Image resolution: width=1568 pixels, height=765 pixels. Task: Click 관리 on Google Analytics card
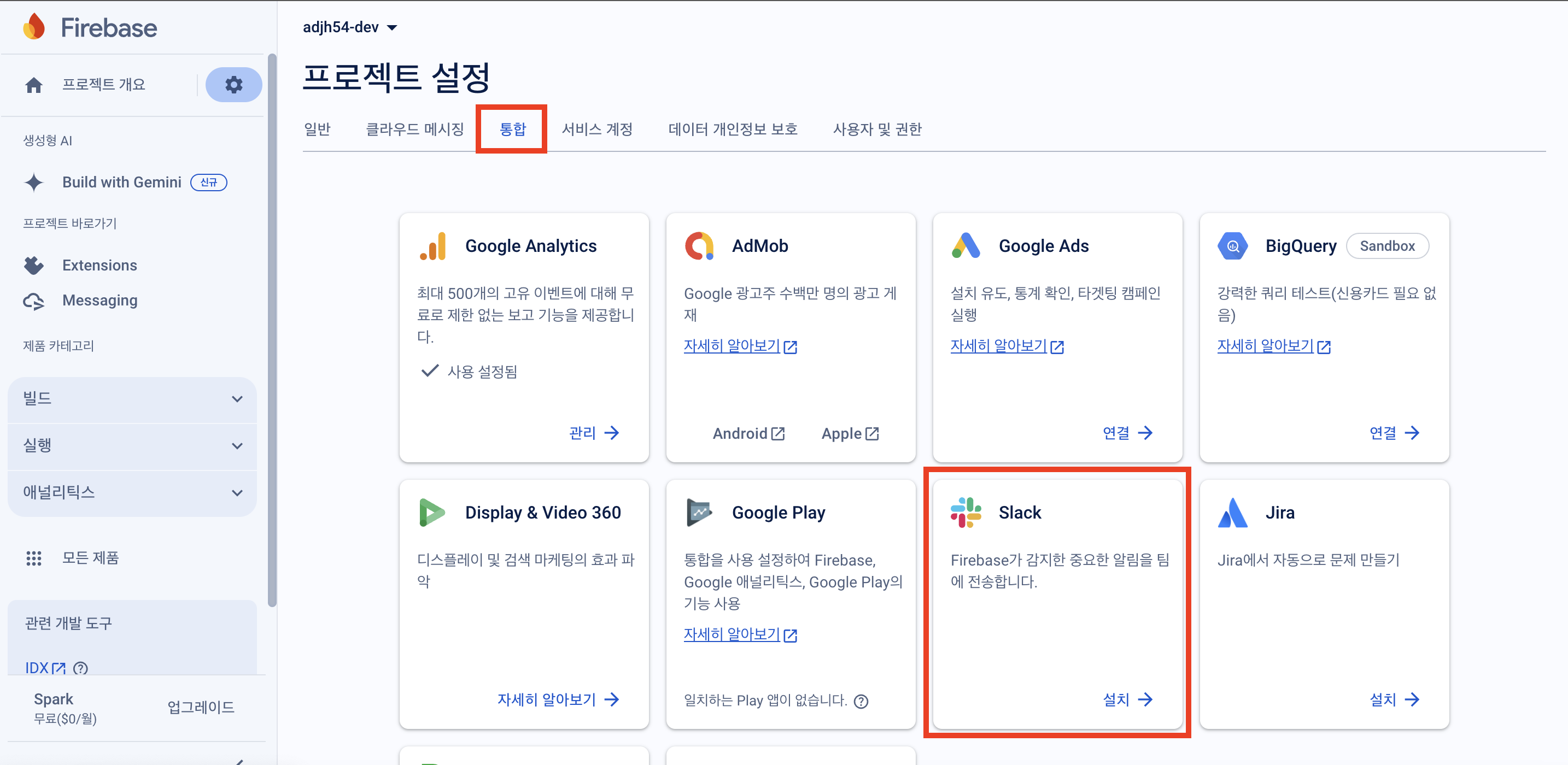[x=594, y=433]
